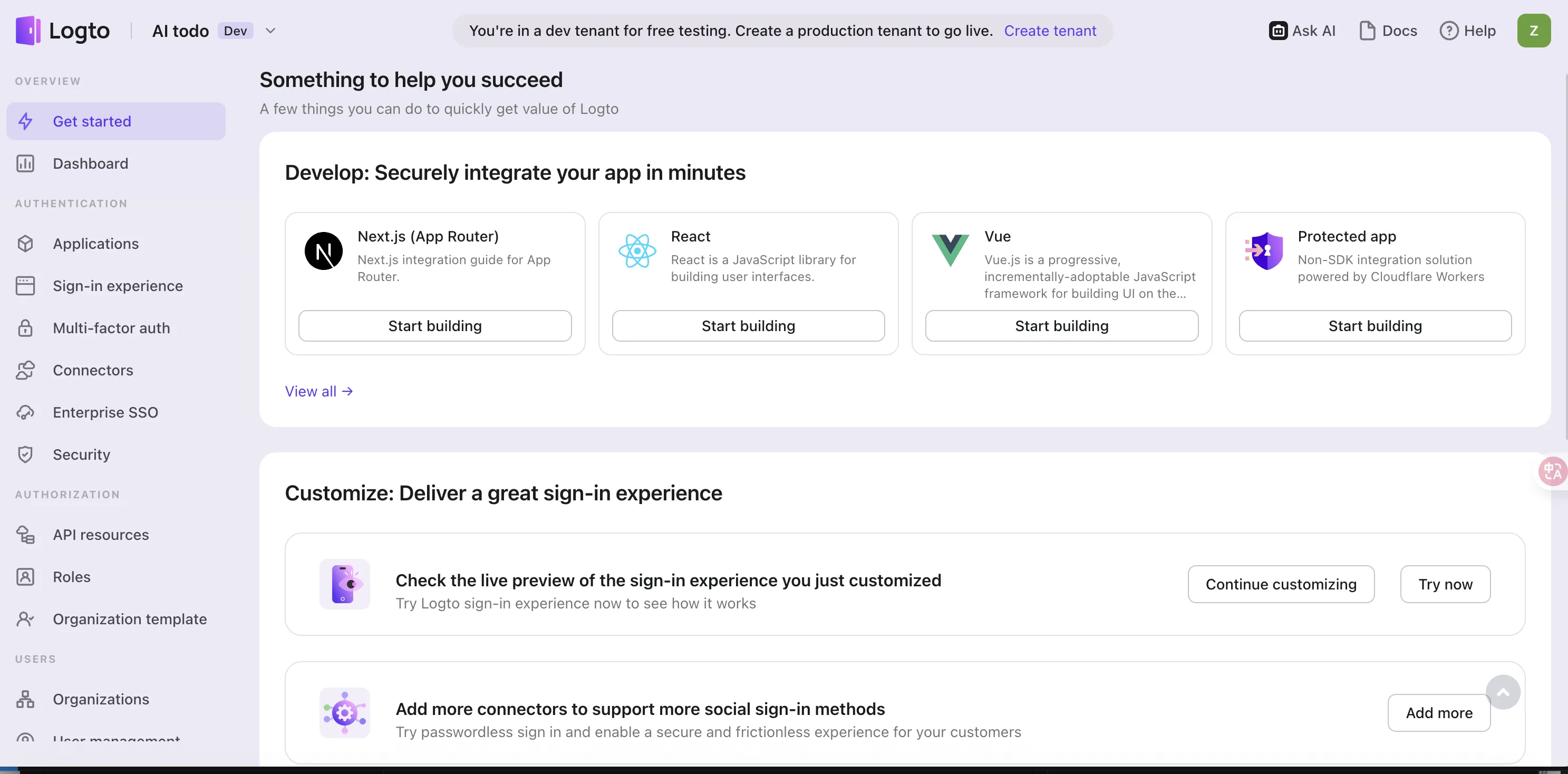Screen dimensions: 1568x774
Task: Click the Vue logo icon
Action: point(950,249)
